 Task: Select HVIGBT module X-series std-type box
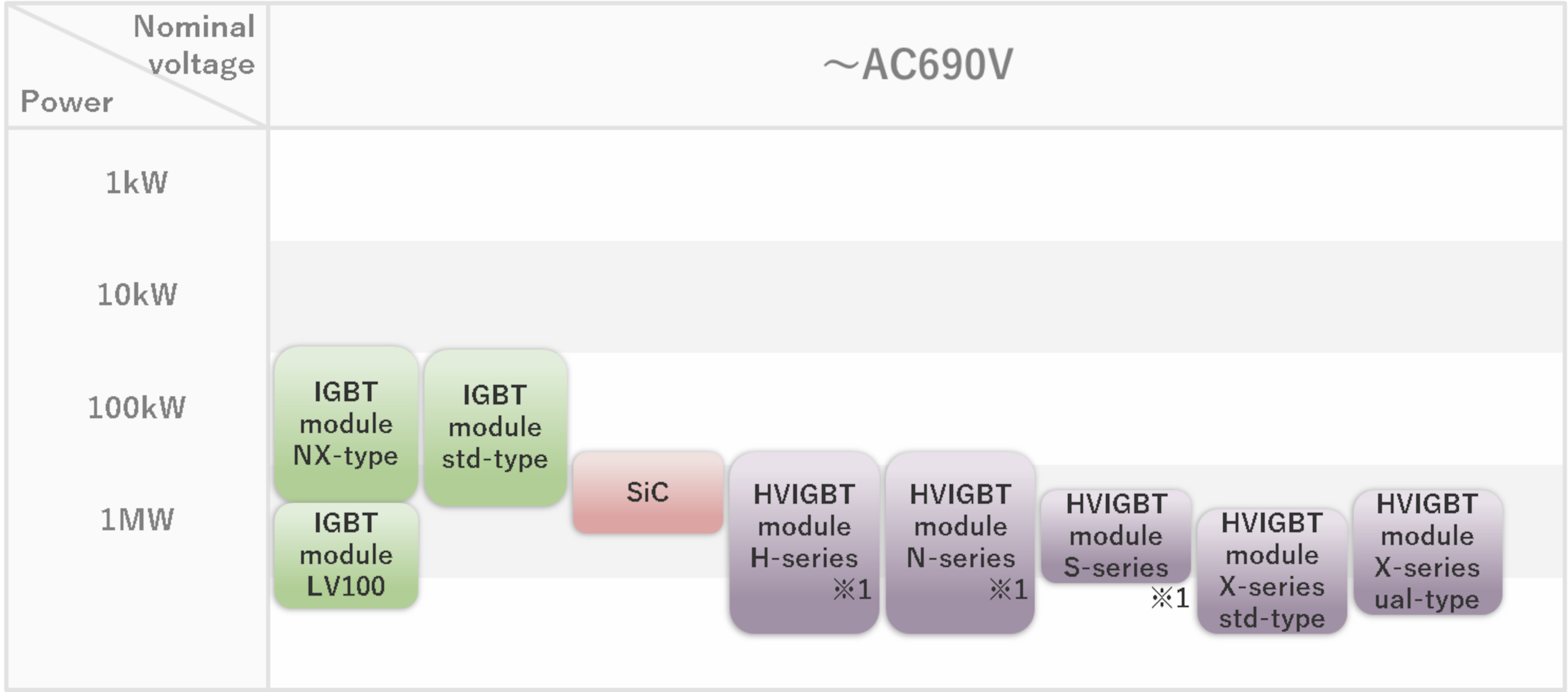point(1272,571)
